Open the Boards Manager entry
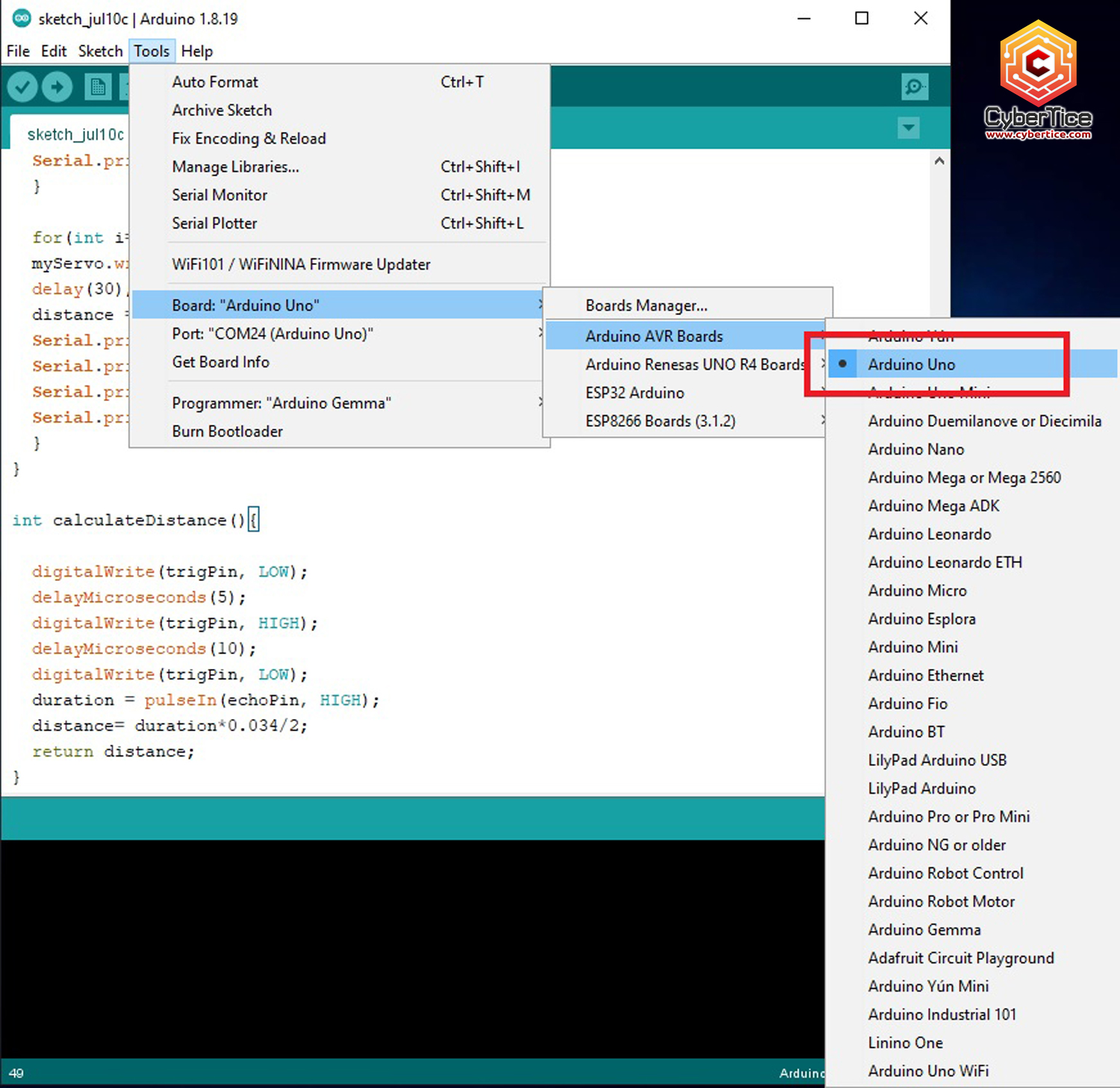The width and height of the screenshot is (1120, 1088). pos(646,305)
